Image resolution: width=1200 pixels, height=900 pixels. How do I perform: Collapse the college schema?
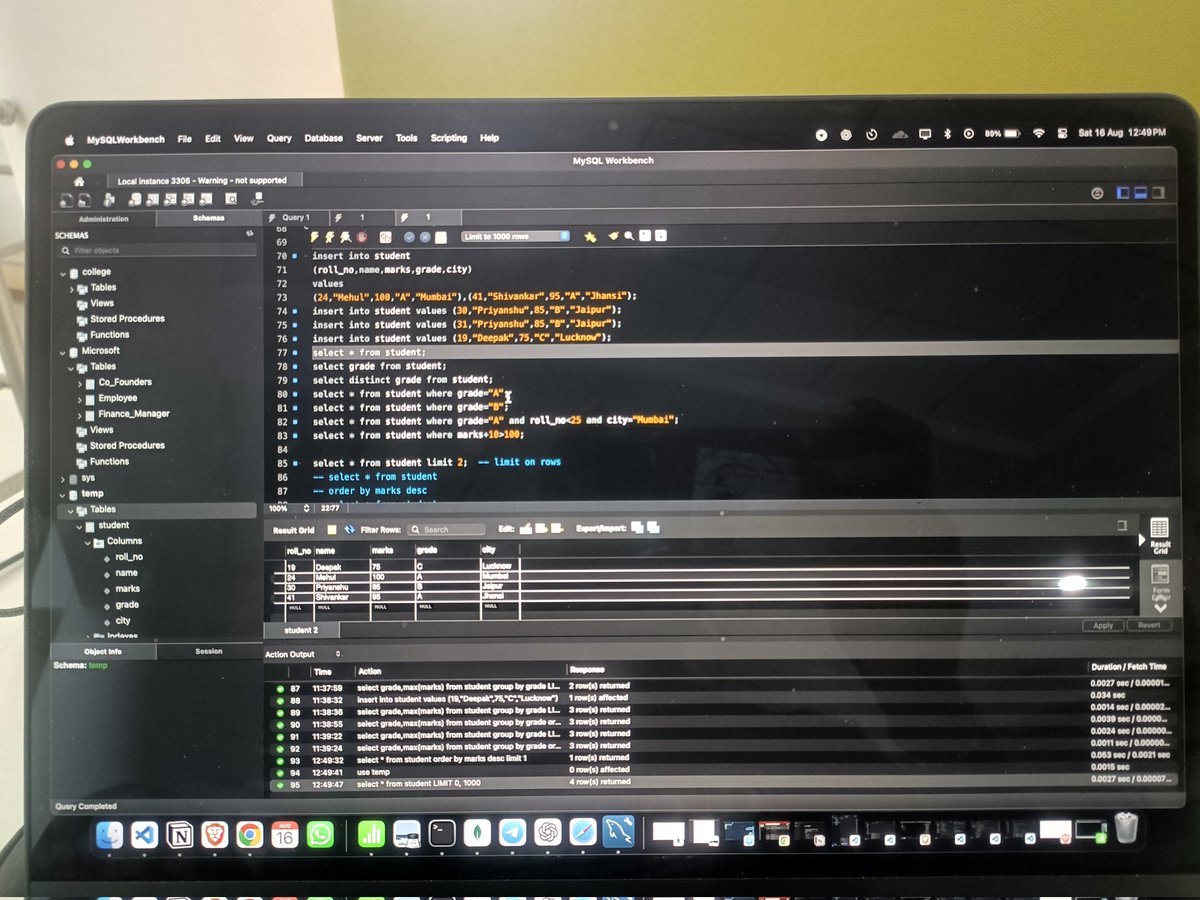63,272
